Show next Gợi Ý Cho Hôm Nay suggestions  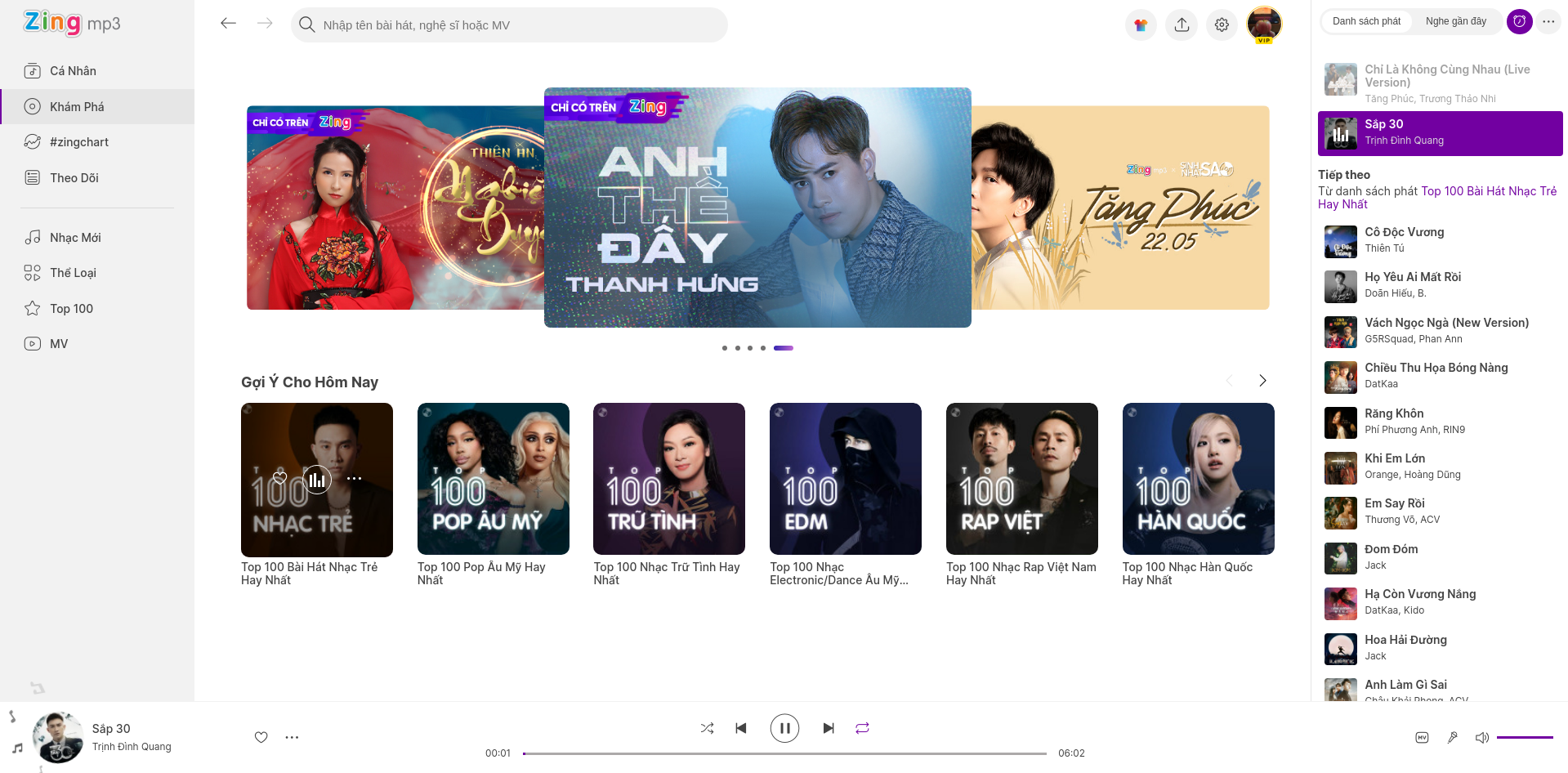pyautogui.click(x=1262, y=381)
